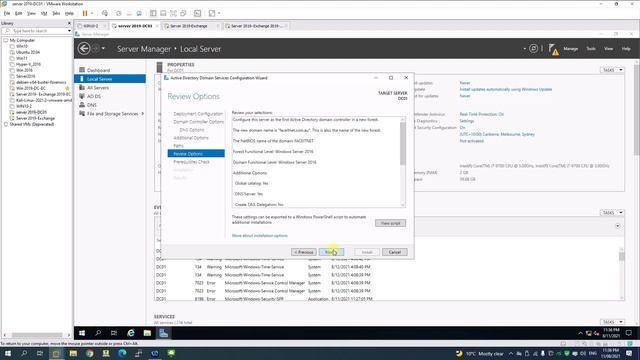Switch to Server 2019-Exchange VM tab
The height and width of the screenshot is (360, 640).
[189, 26]
